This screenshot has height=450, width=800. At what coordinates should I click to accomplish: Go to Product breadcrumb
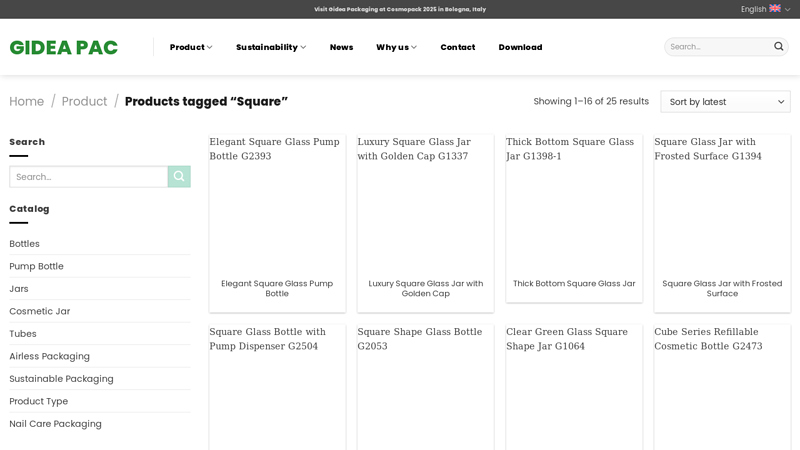point(84,102)
